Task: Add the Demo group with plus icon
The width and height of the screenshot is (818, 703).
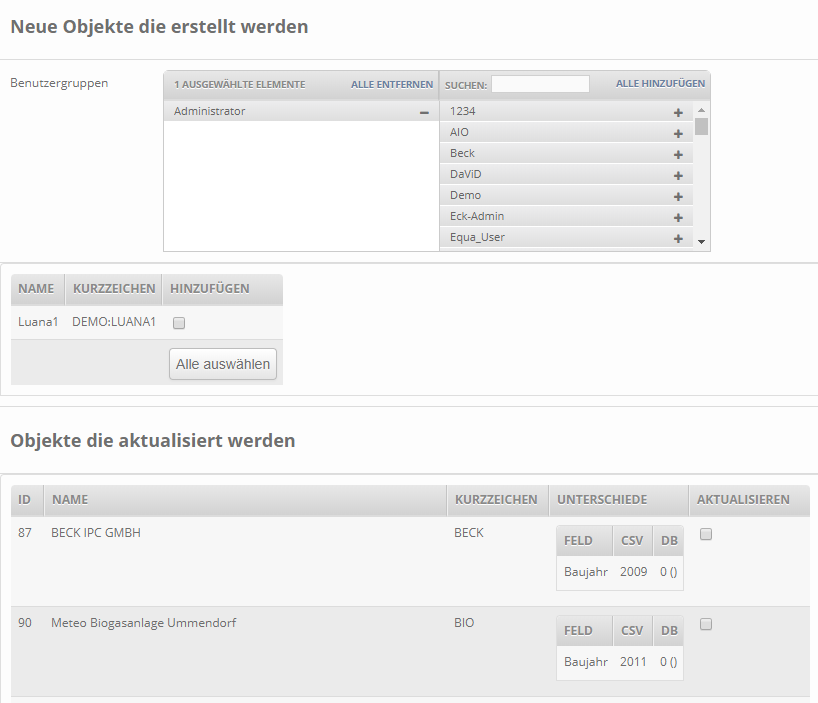Action: [x=678, y=197]
